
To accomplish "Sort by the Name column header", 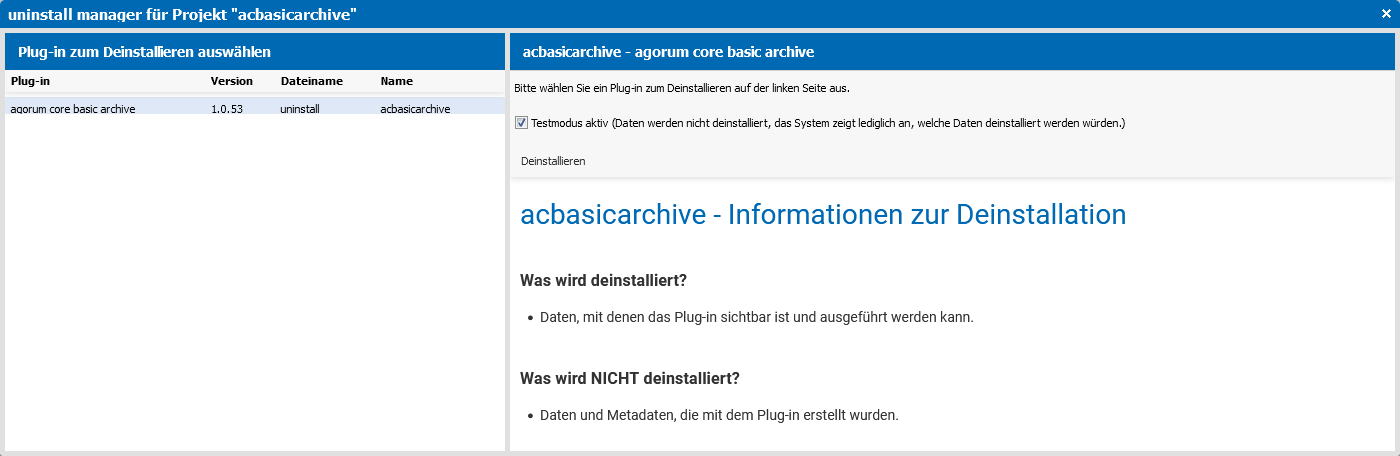I will tap(438, 81).
